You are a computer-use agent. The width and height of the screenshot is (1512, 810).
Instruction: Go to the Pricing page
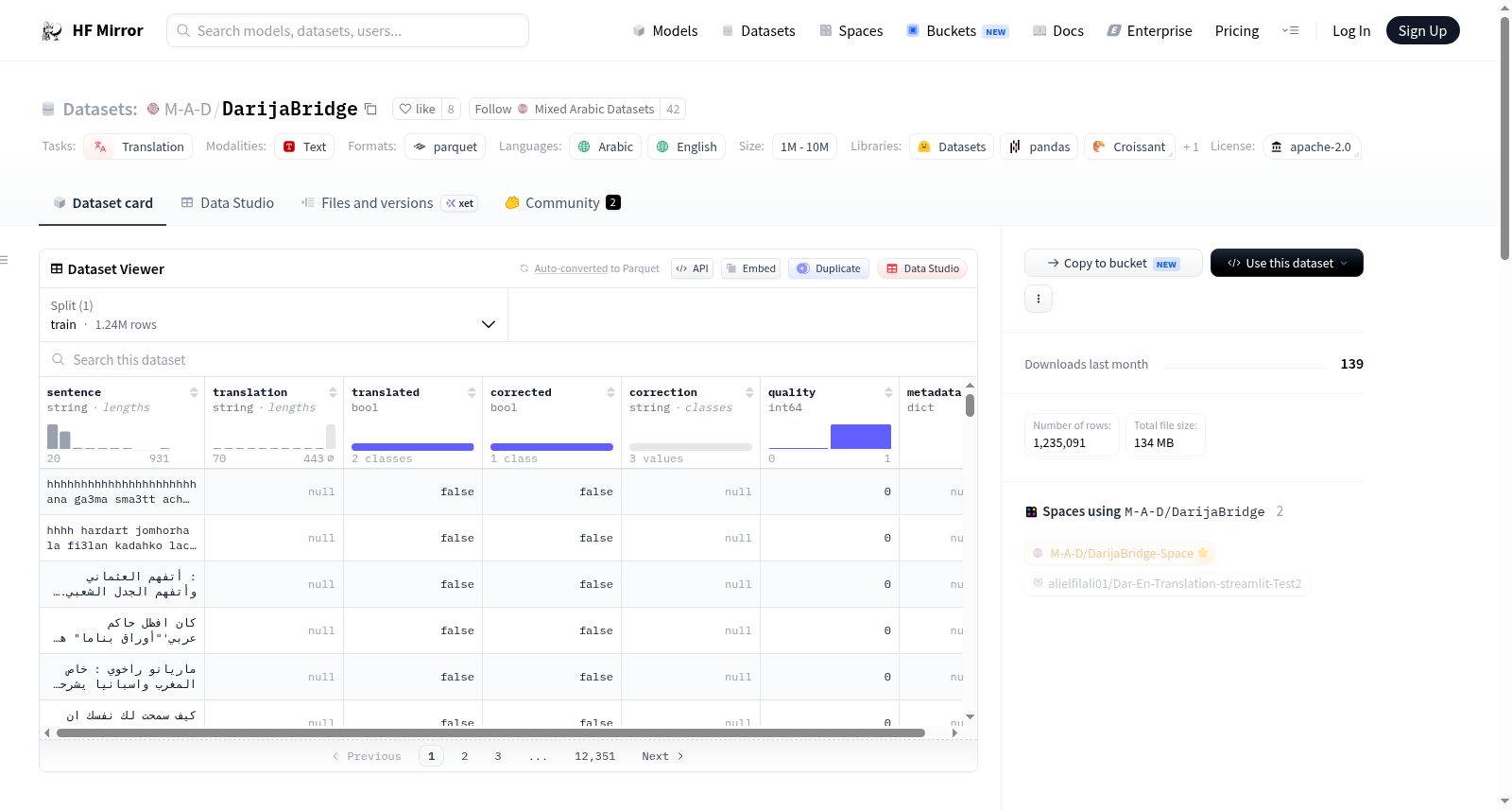click(x=1237, y=31)
